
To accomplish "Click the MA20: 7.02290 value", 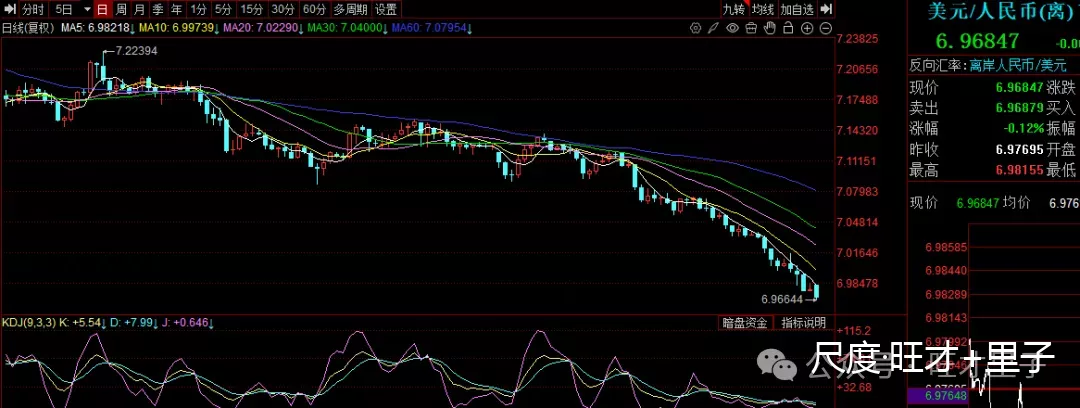I will point(261,28).
